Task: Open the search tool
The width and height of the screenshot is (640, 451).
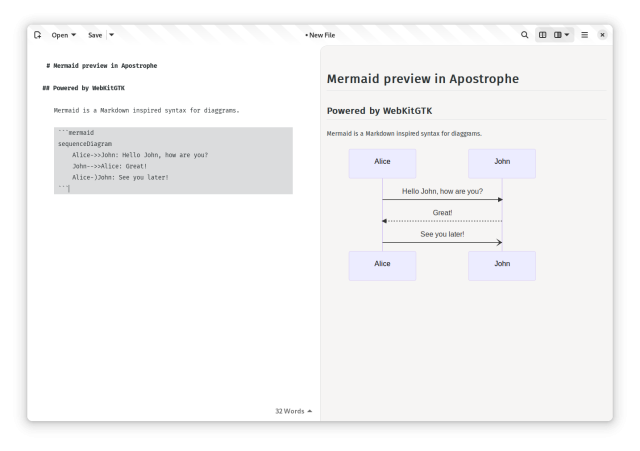Action: coord(524,35)
